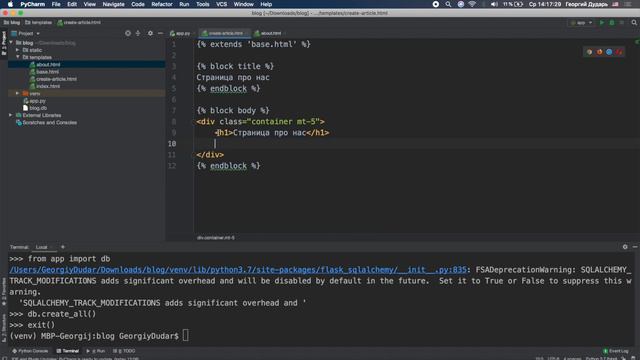640x360 pixels.
Task: Open preview in Safari browser icon
Action: pos(609,52)
